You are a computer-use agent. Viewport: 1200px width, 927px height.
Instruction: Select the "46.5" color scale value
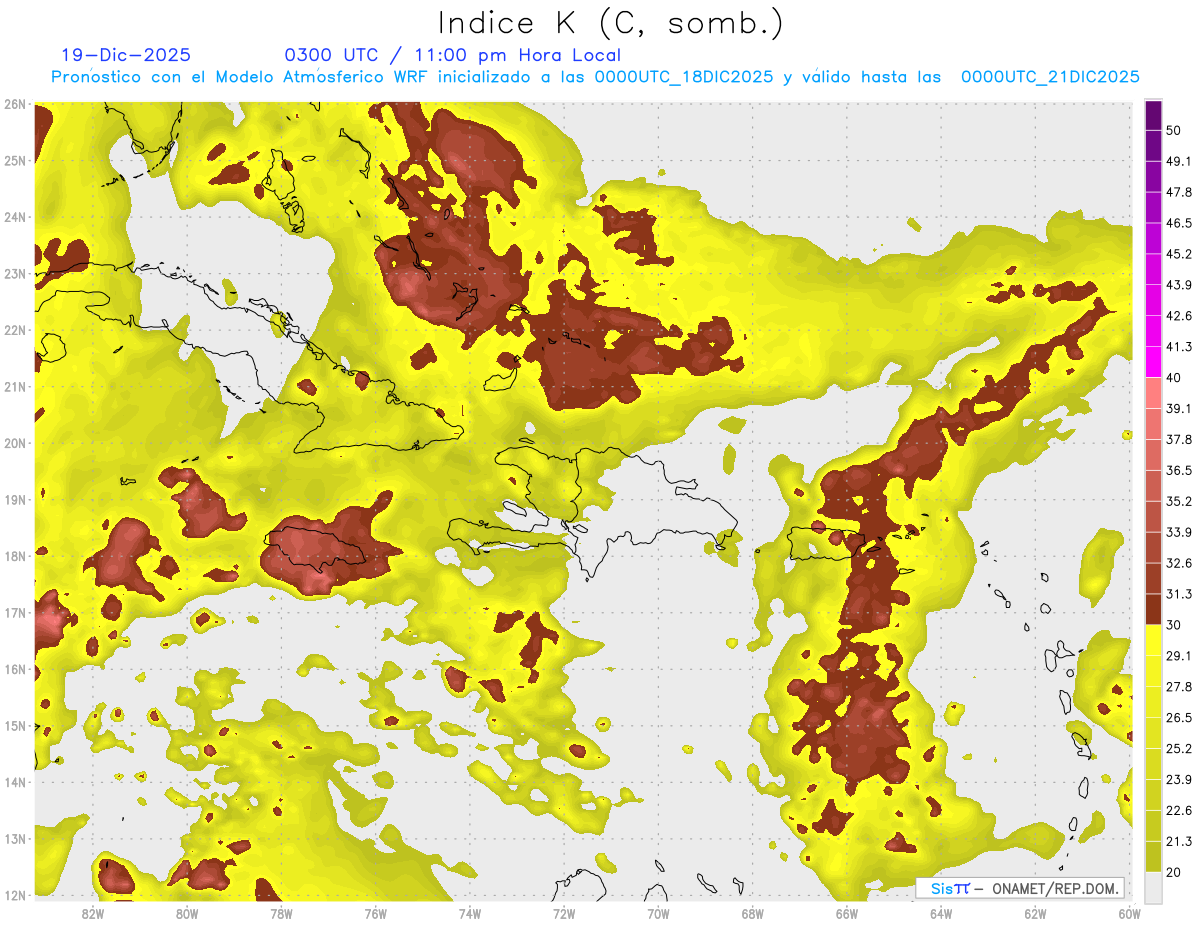pyautogui.click(x=1179, y=223)
